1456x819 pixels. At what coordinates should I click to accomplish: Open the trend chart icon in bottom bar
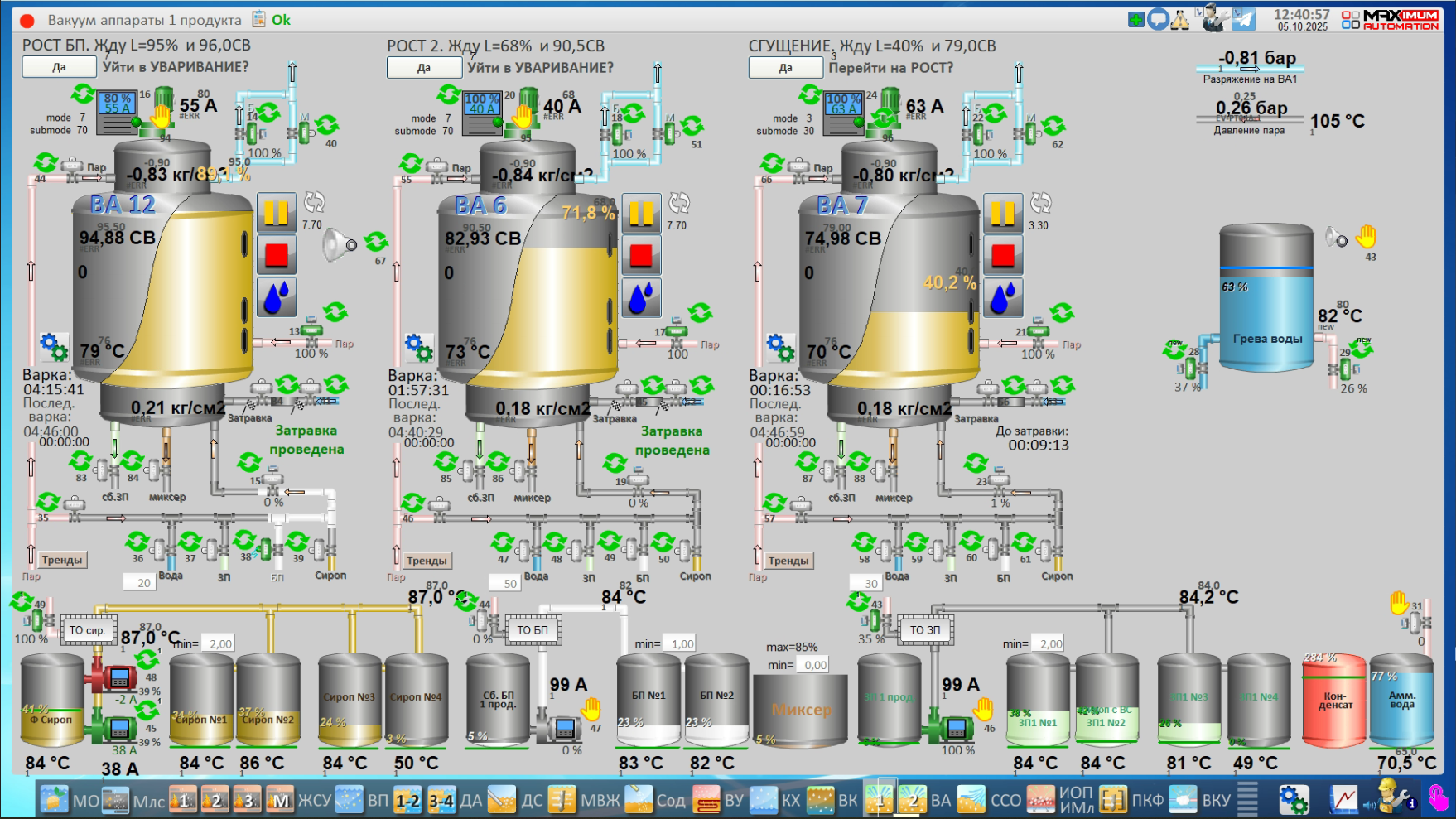pyautogui.click(x=1343, y=800)
